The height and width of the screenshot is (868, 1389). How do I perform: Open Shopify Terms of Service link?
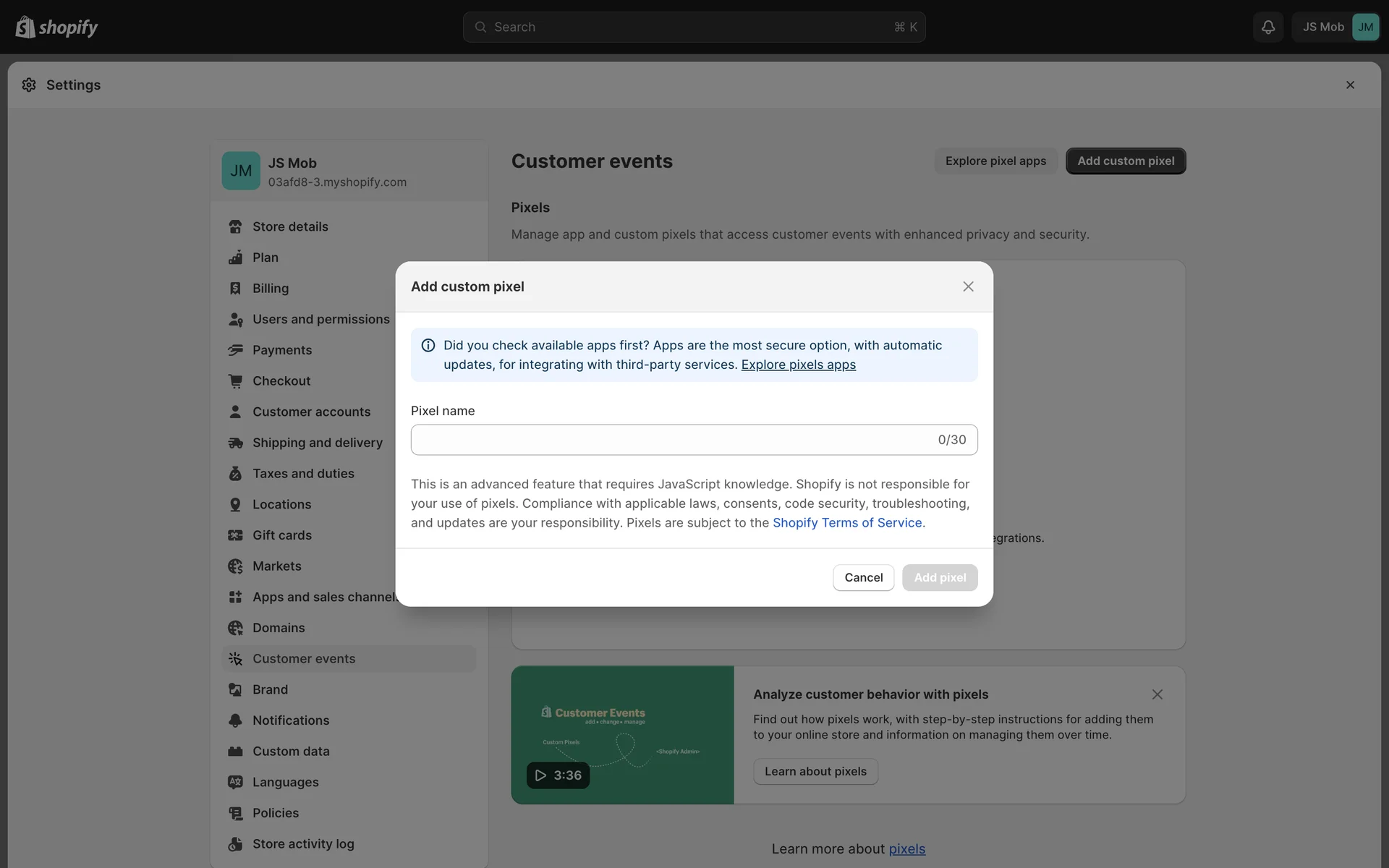point(847,523)
